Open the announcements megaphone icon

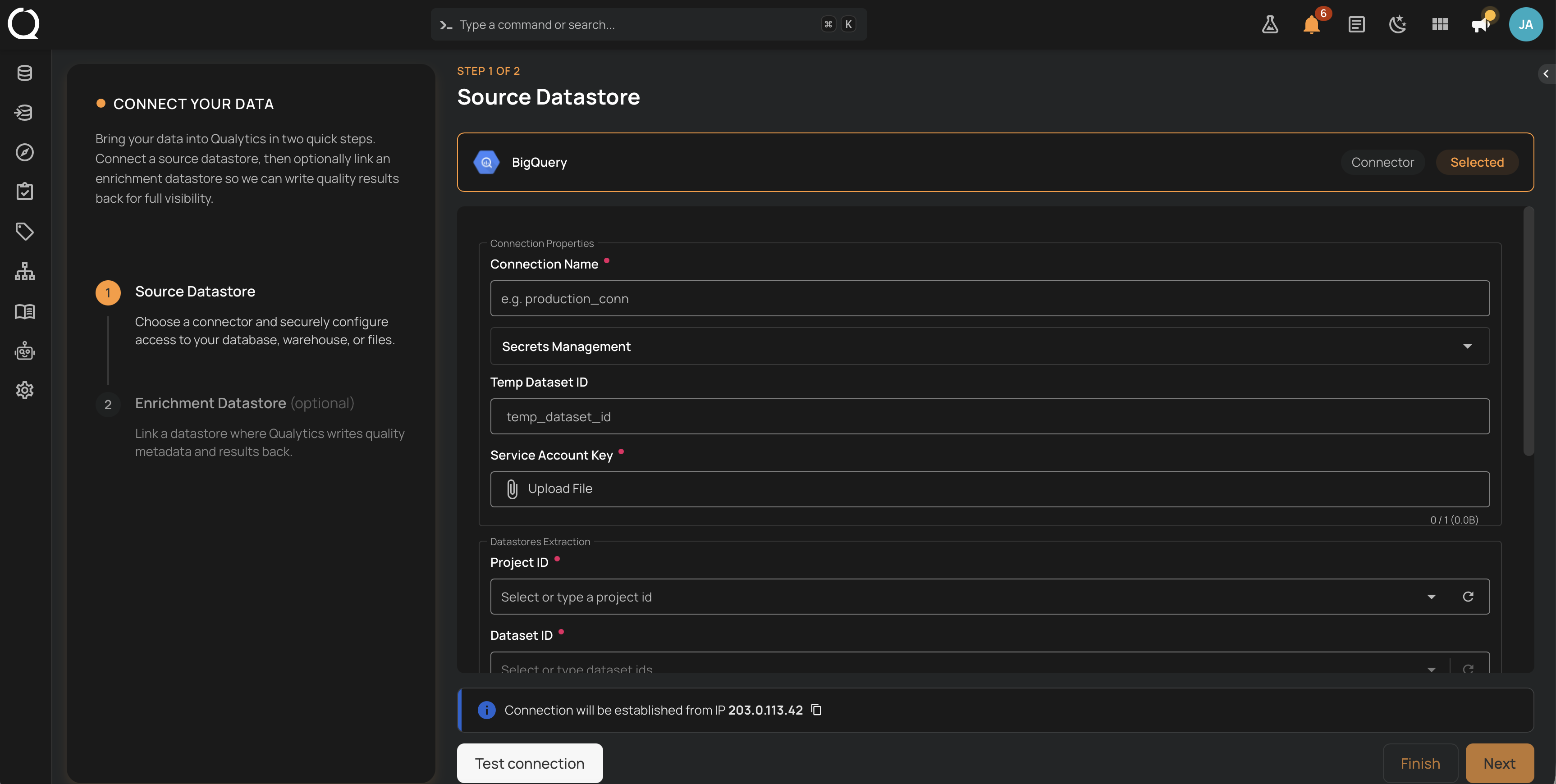tap(1481, 24)
